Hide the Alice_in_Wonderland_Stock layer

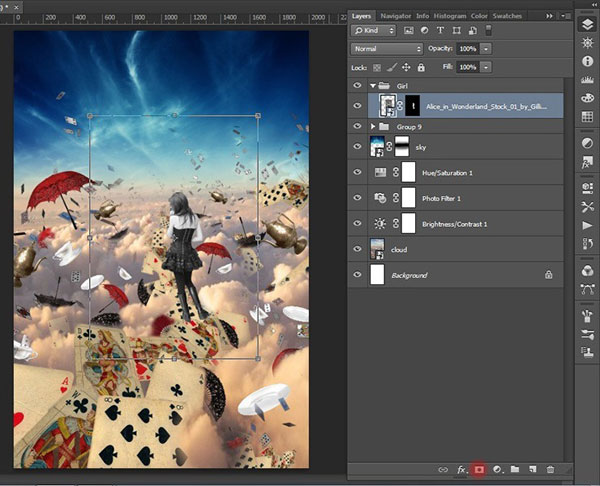[357, 105]
